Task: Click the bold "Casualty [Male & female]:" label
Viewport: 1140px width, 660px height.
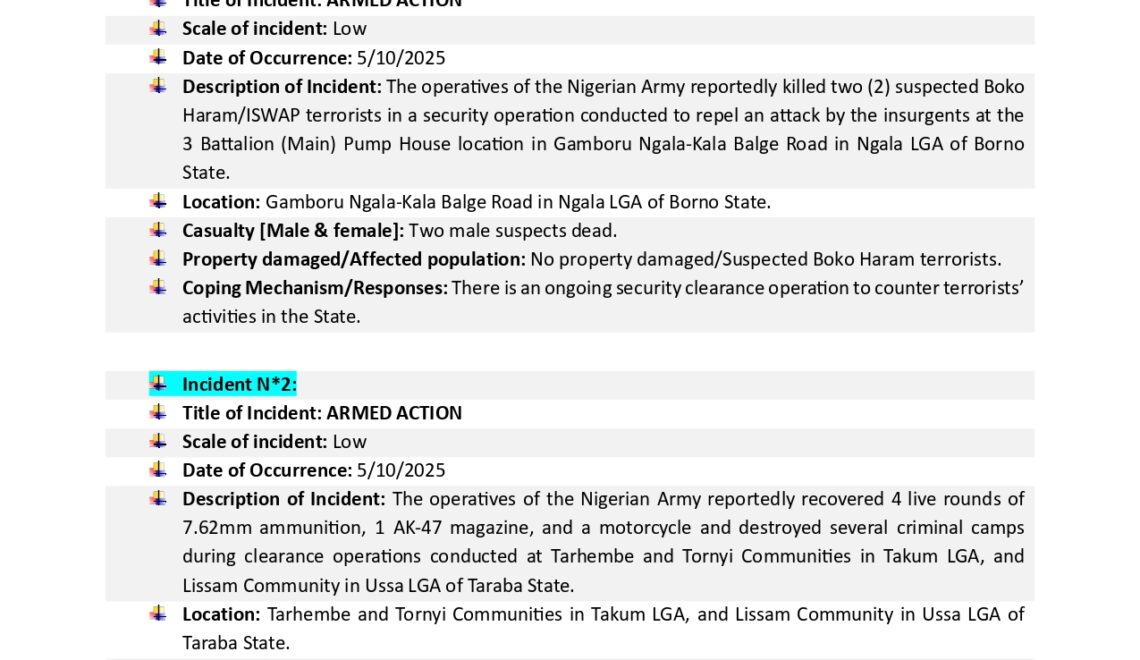Action: click(x=293, y=231)
